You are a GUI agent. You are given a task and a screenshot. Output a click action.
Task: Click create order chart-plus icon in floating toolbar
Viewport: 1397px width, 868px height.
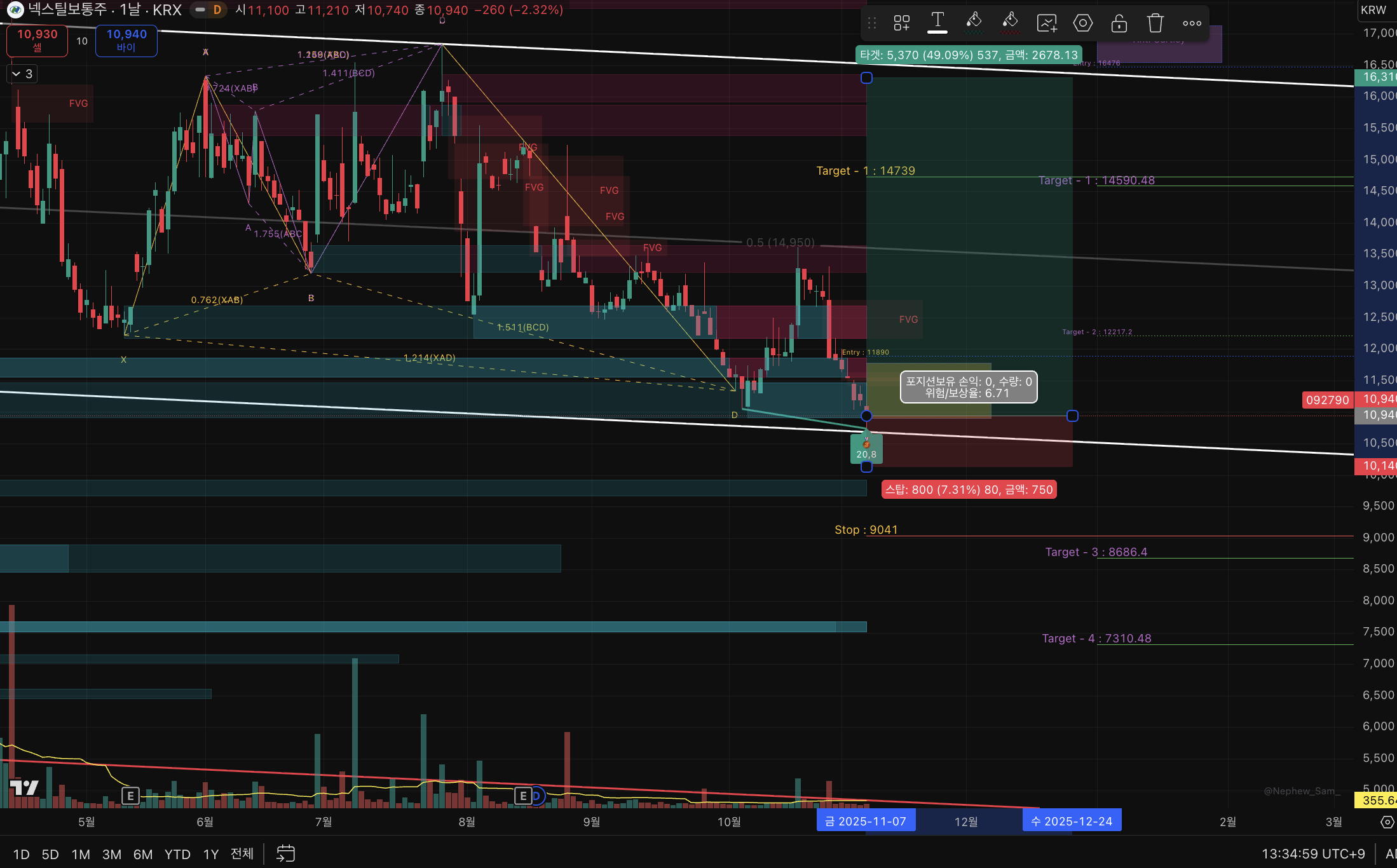point(1047,24)
